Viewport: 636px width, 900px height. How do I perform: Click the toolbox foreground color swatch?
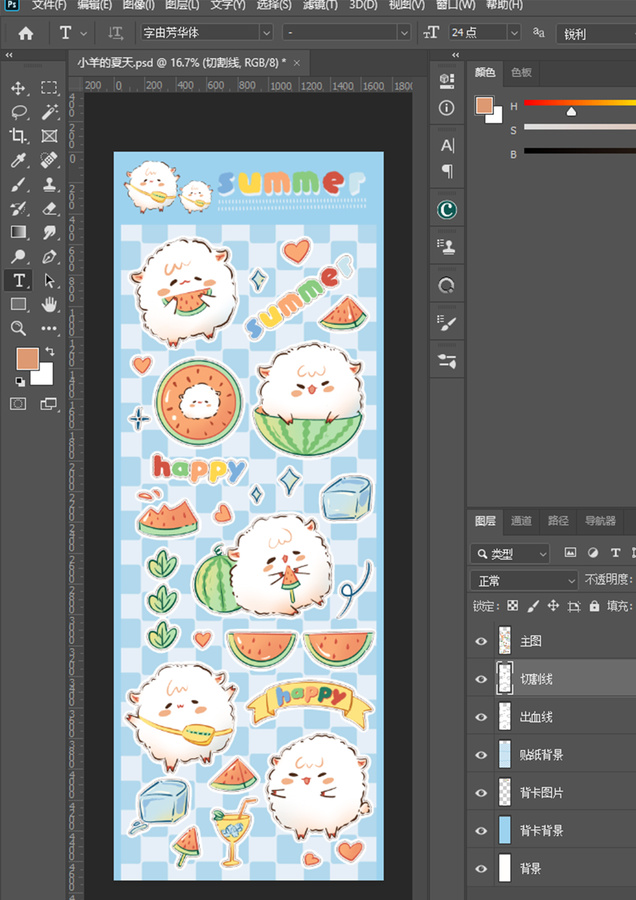[x=26, y=359]
